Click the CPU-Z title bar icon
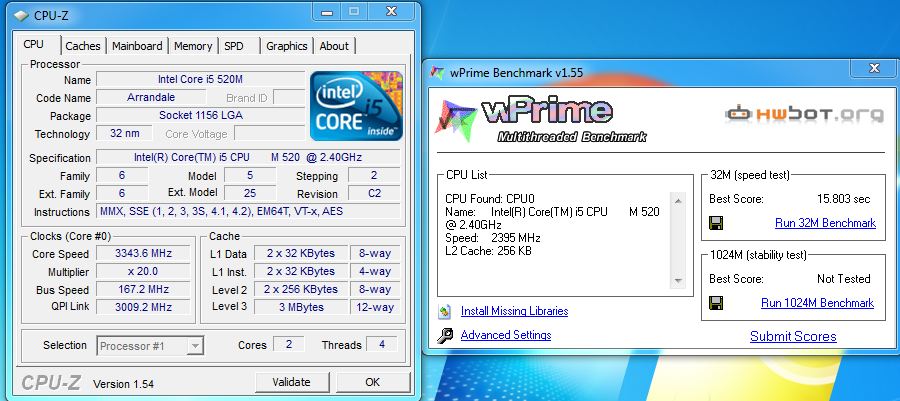Screen dimensions: 900x401 (x=21, y=15)
